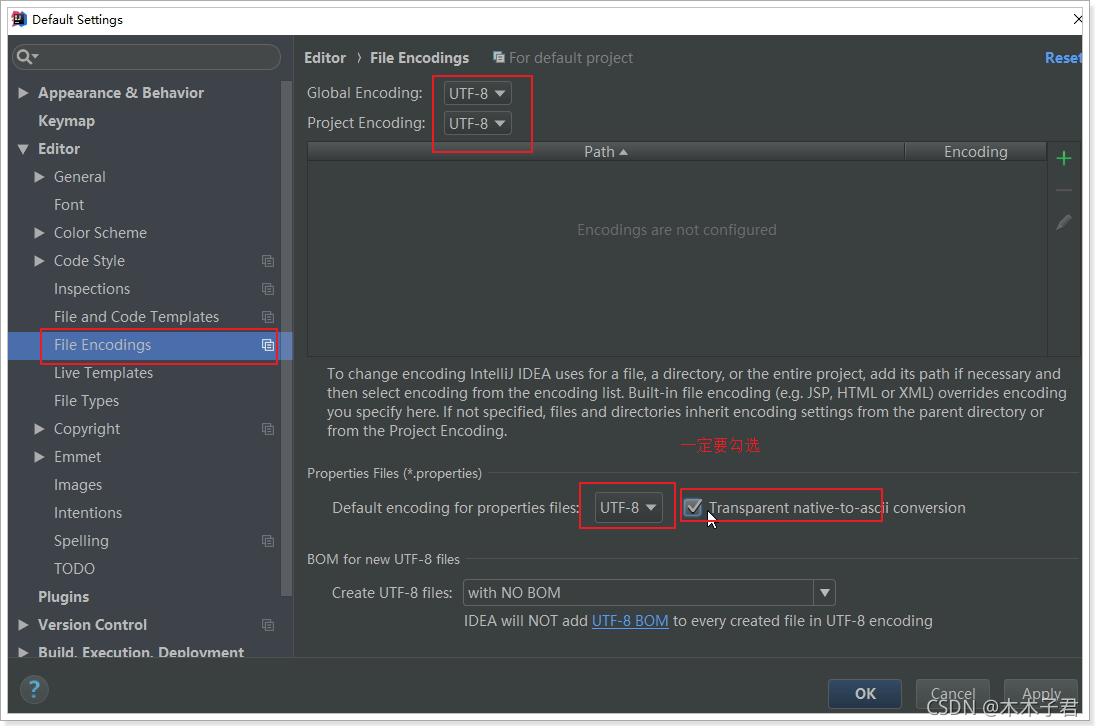This screenshot has height=726, width=1095.
Task: Click the project-level icon beside Version Control
Action: [x=267, y=625]
